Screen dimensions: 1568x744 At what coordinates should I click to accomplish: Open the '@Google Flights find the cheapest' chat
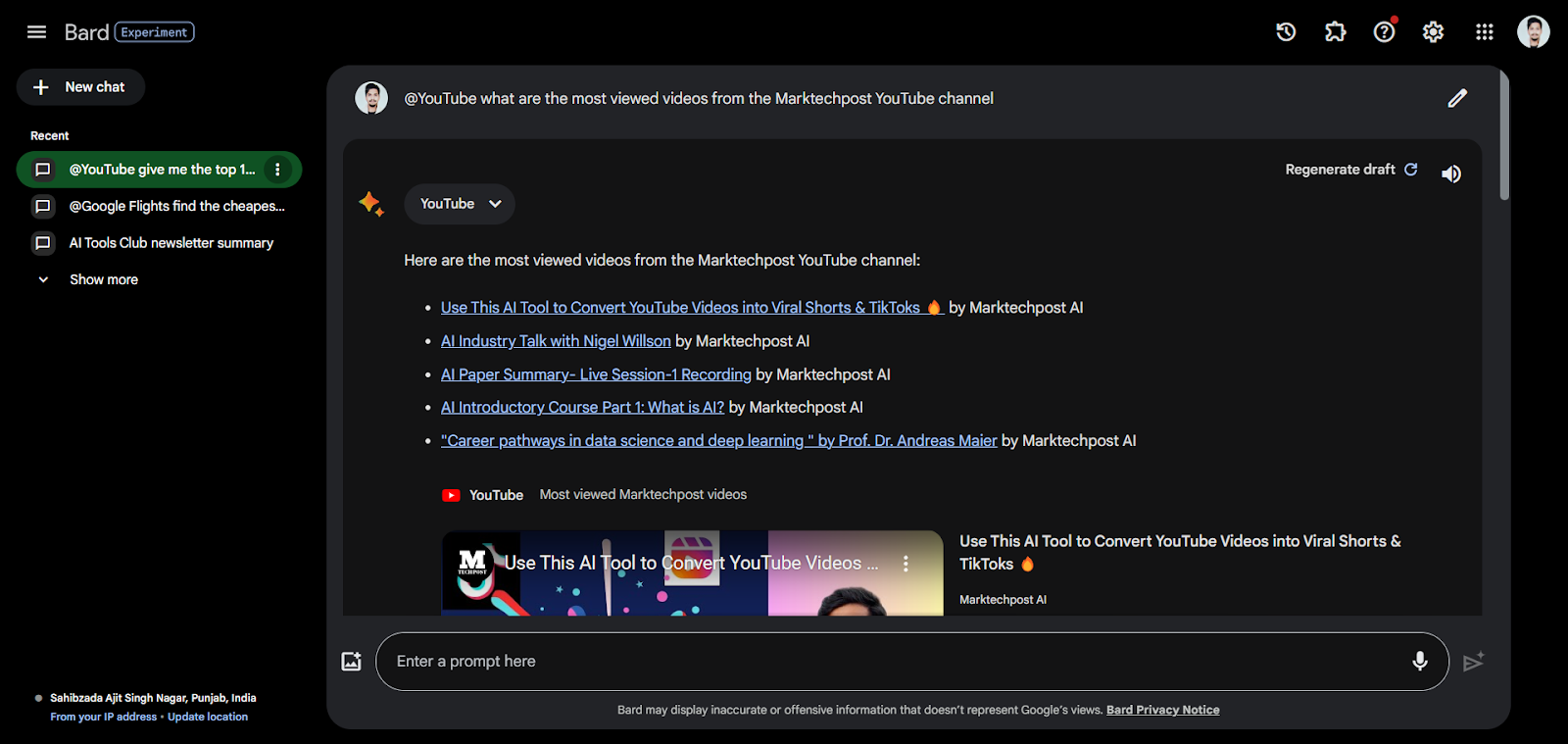[159, 206]
